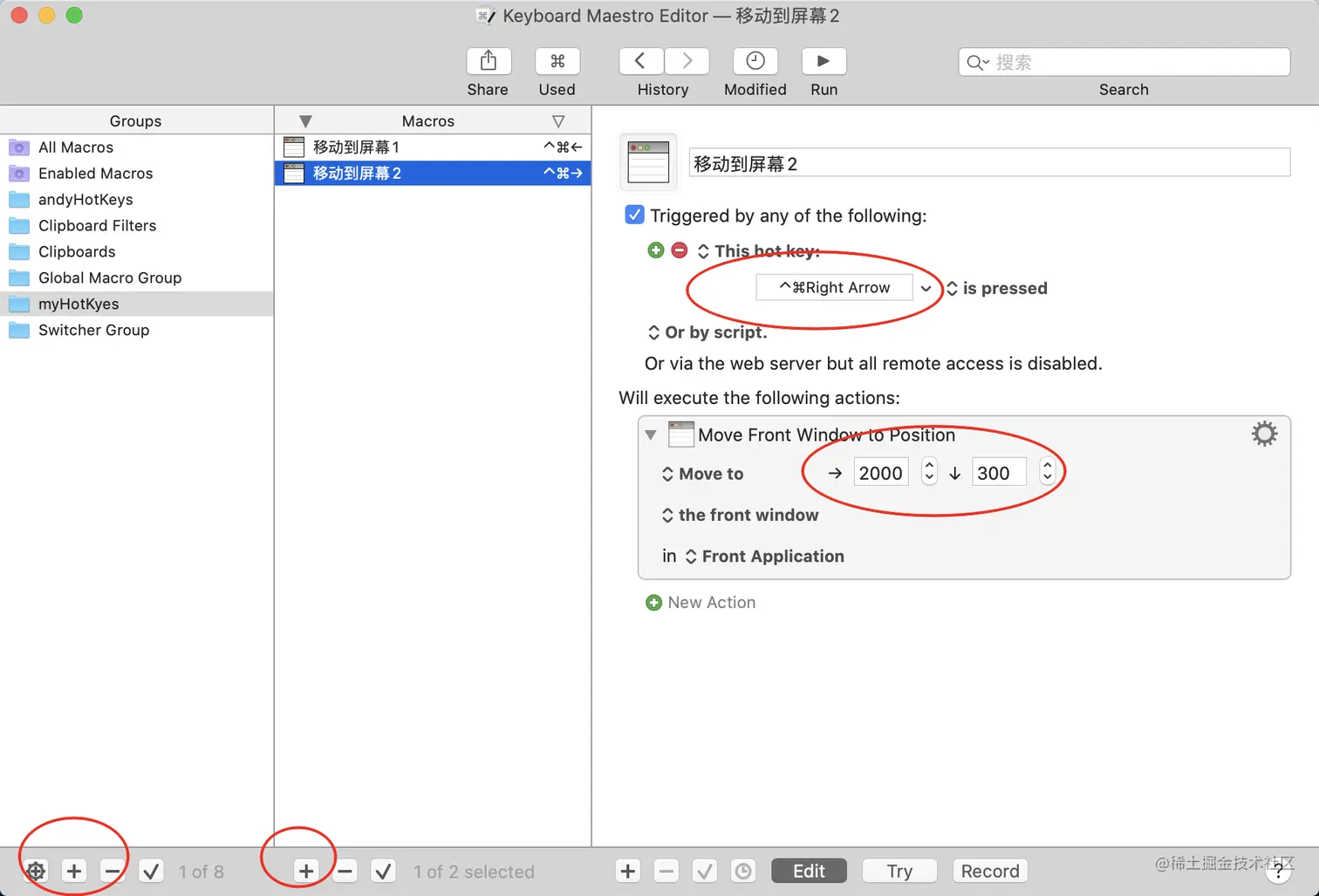Click horizontal position field 2000
The height and width of the screenshot is (896, 1319).
point(881,473)
